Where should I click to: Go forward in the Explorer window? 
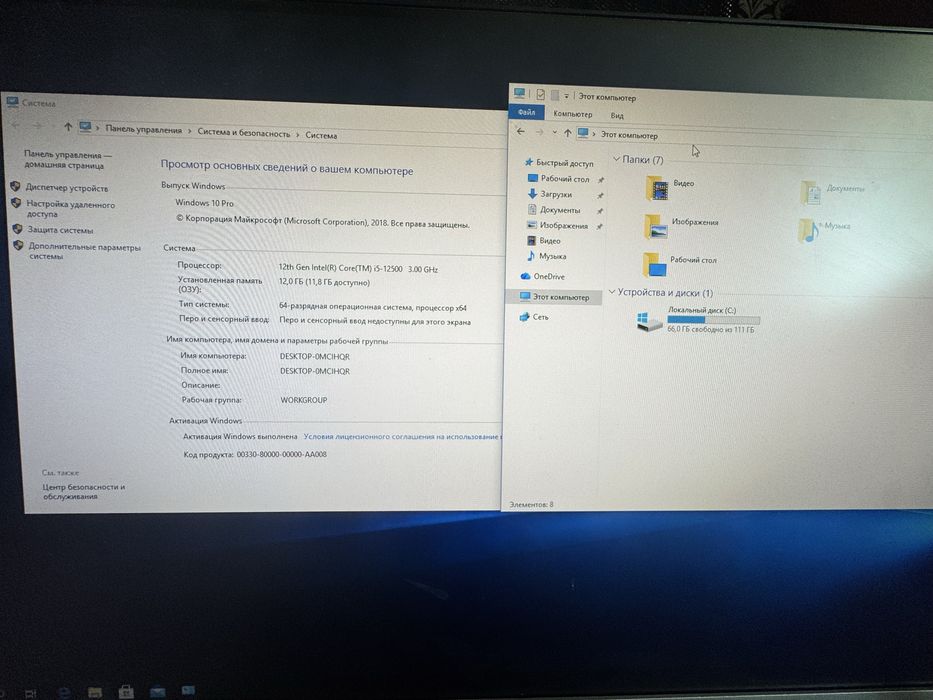coord(539,132)
